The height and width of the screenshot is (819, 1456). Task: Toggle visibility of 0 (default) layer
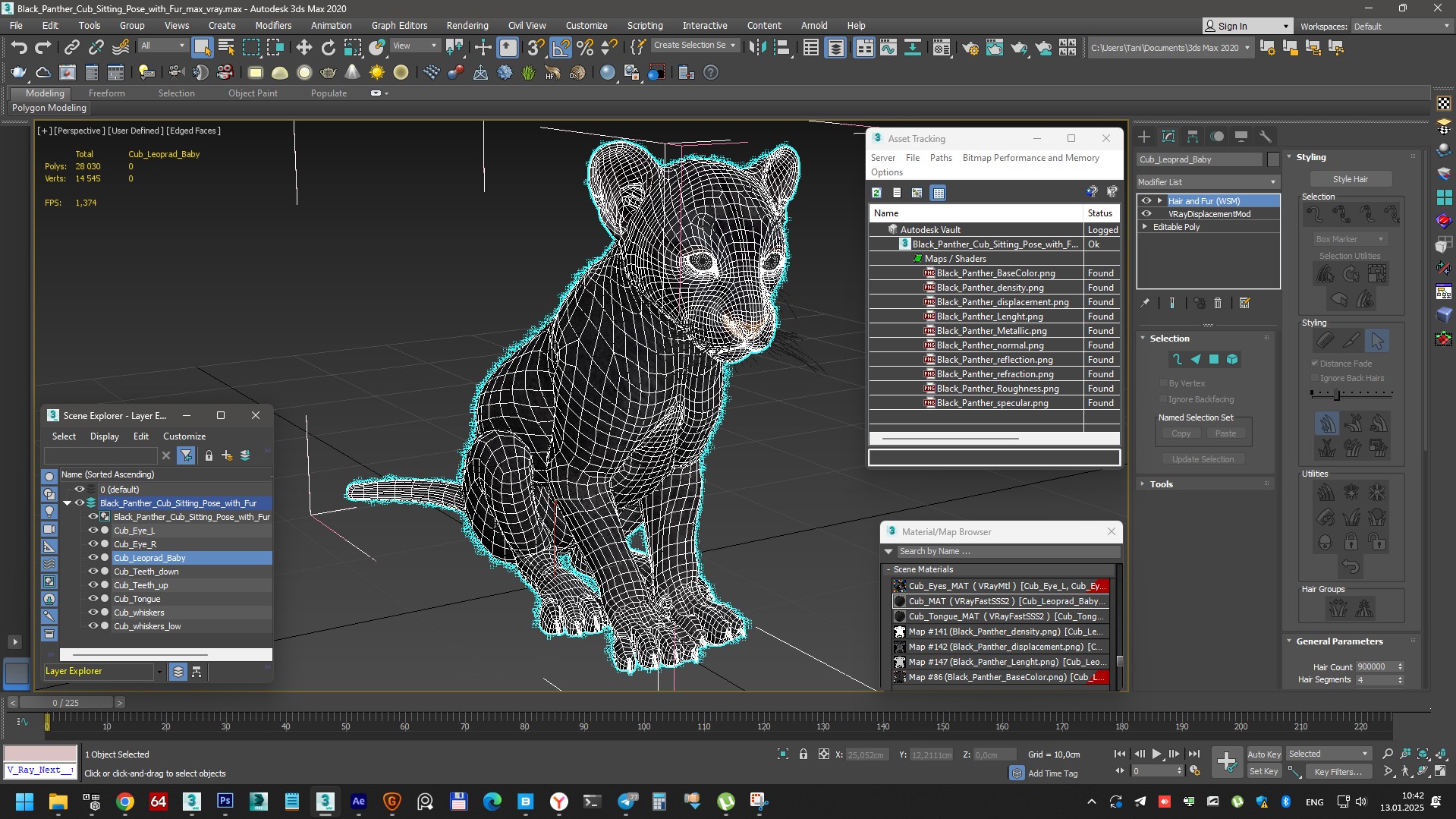tap(79, 490)
